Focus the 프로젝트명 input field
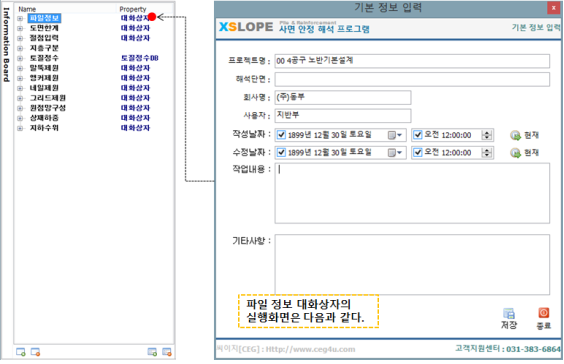The height and width of the screenshot is (364, 564). point(412,61)
